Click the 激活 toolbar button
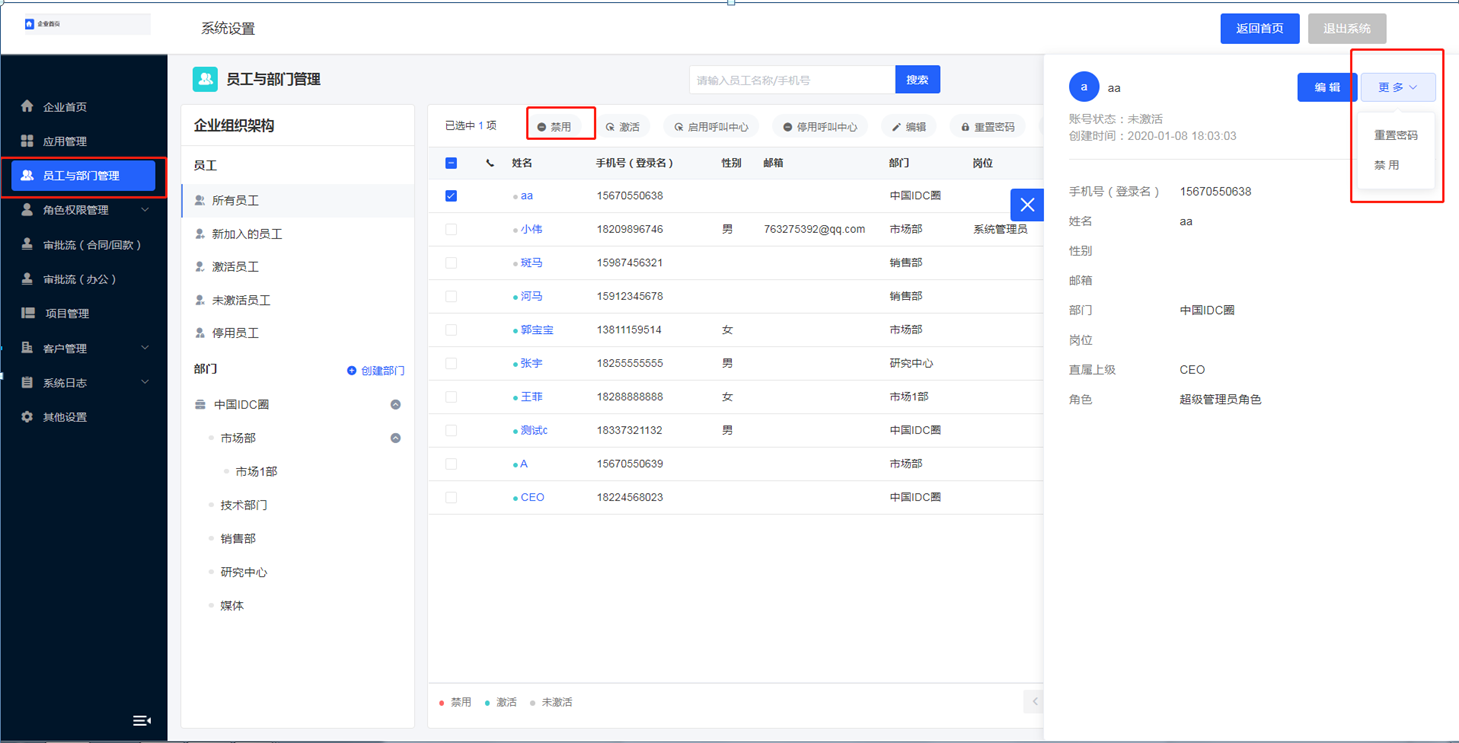1459x743 pixels. pyautogui.click(x=623, y=127)
